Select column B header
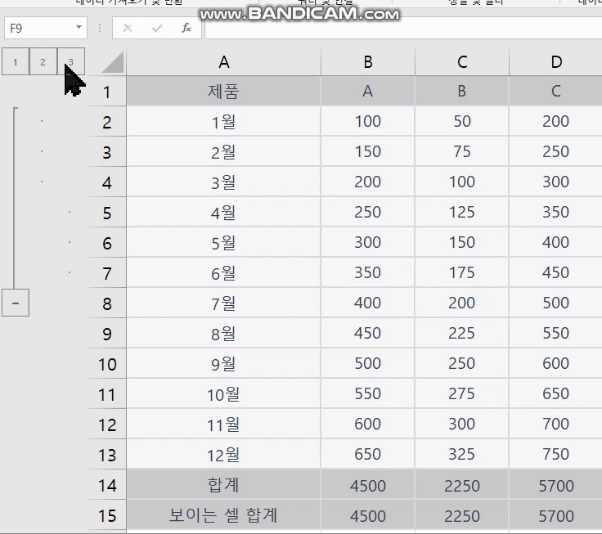This screenshot has height=534, width=602. (368, 62)
